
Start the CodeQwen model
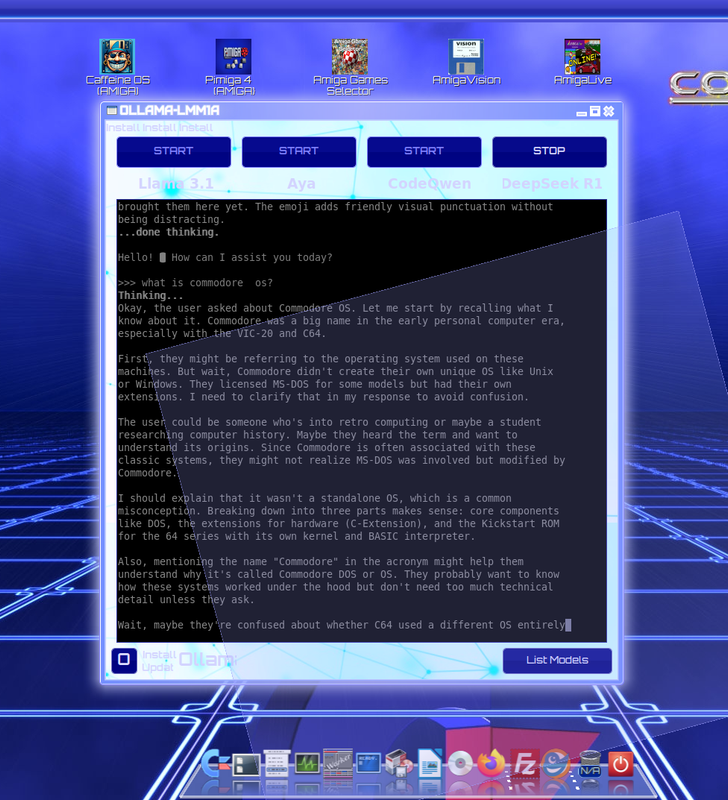pyautogui.click(x=424, y=152)
